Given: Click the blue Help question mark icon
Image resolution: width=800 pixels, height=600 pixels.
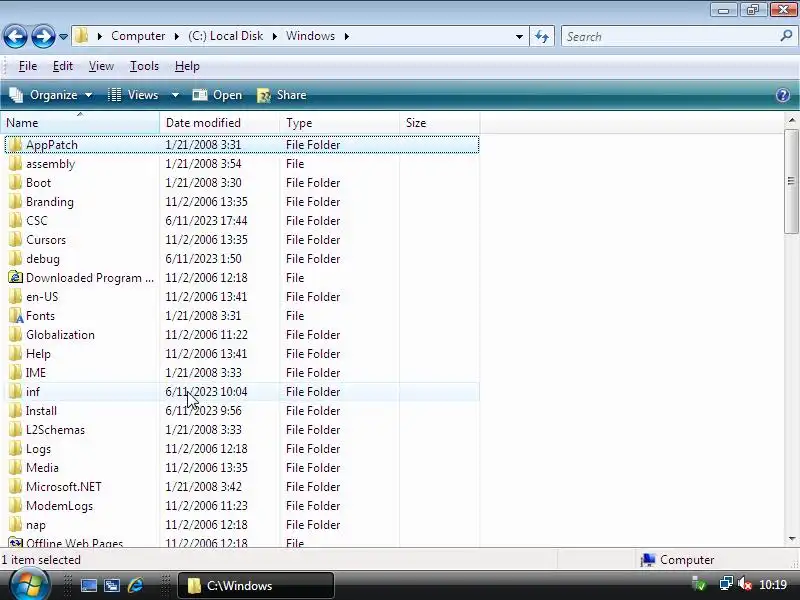Looking at the screenshot, I should 783,95.
